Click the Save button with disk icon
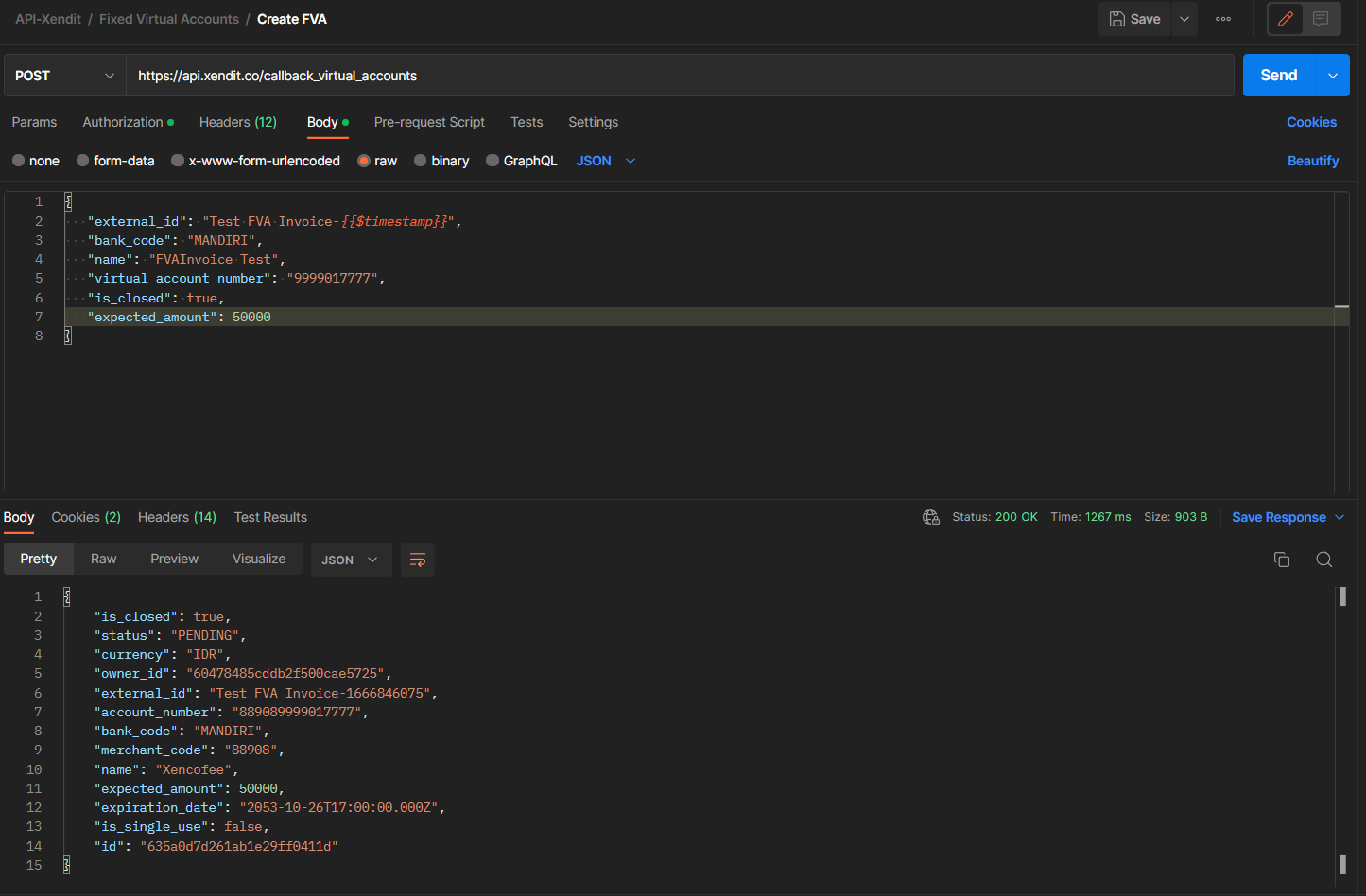Image resolution: width=1366 pixels, height=896 pixels. pos(1134,19)
